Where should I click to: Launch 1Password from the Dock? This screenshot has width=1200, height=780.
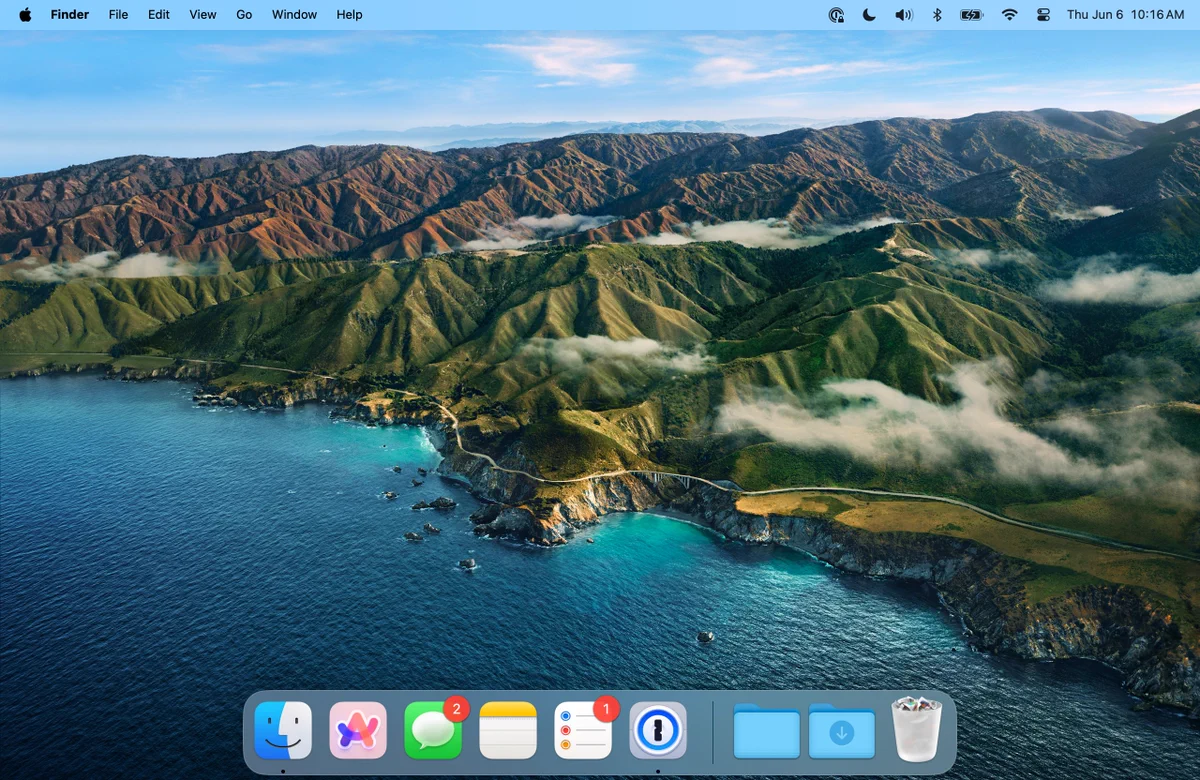[x=658, y=730]
